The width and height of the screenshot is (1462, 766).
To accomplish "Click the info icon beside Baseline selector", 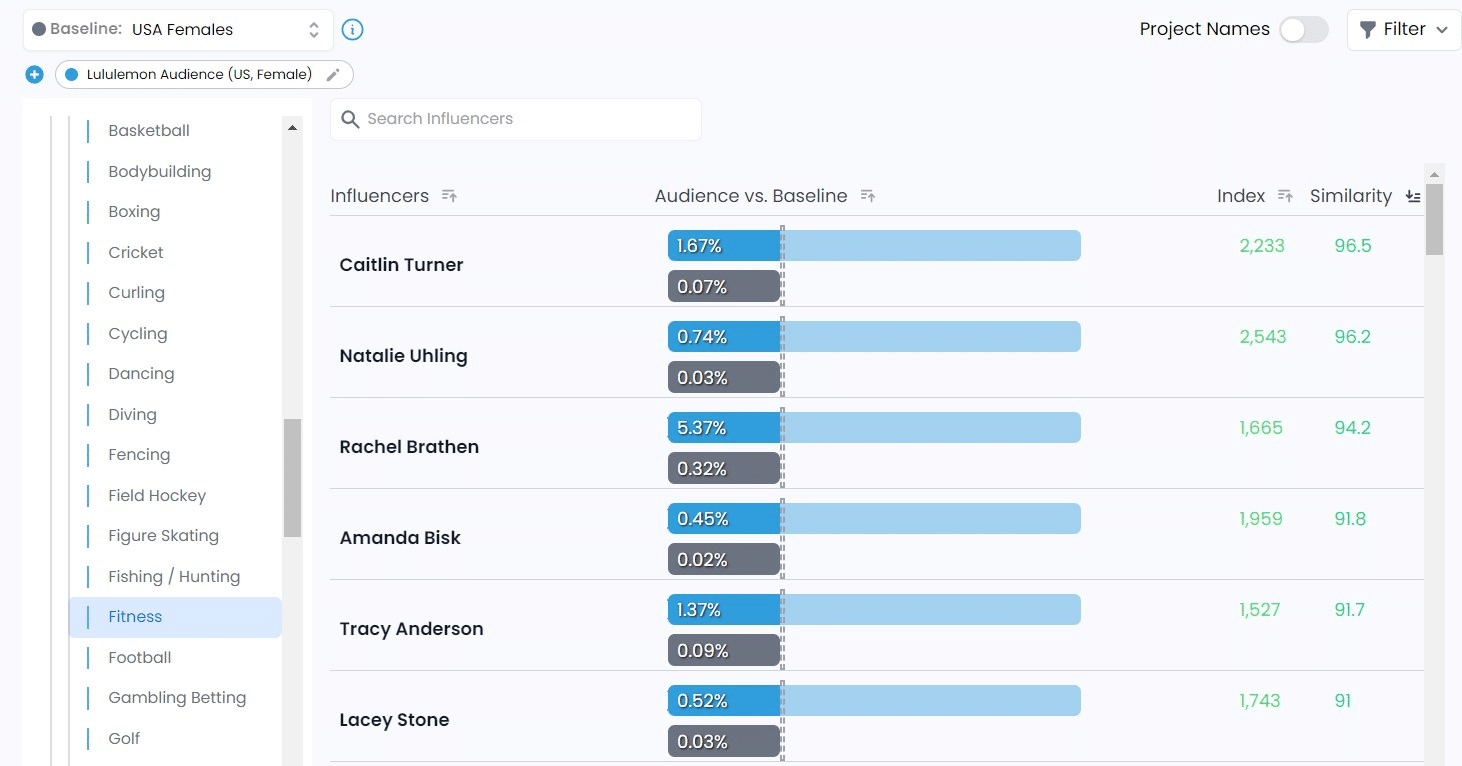I will point(352,30).
